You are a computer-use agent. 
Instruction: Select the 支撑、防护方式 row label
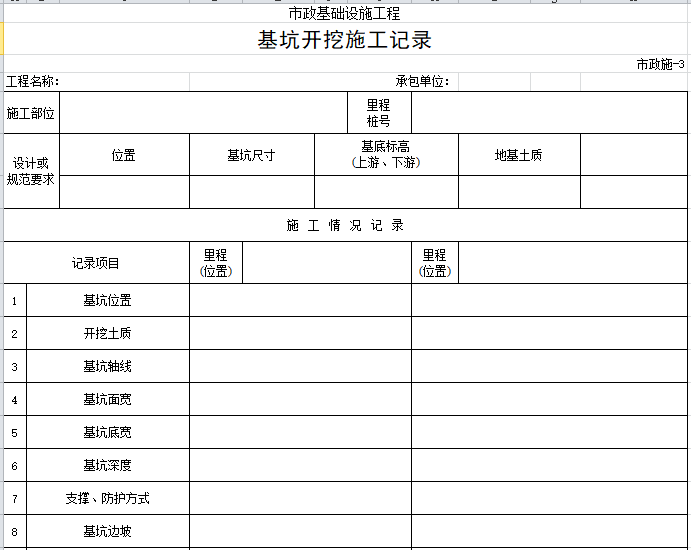tap(107, 498)
